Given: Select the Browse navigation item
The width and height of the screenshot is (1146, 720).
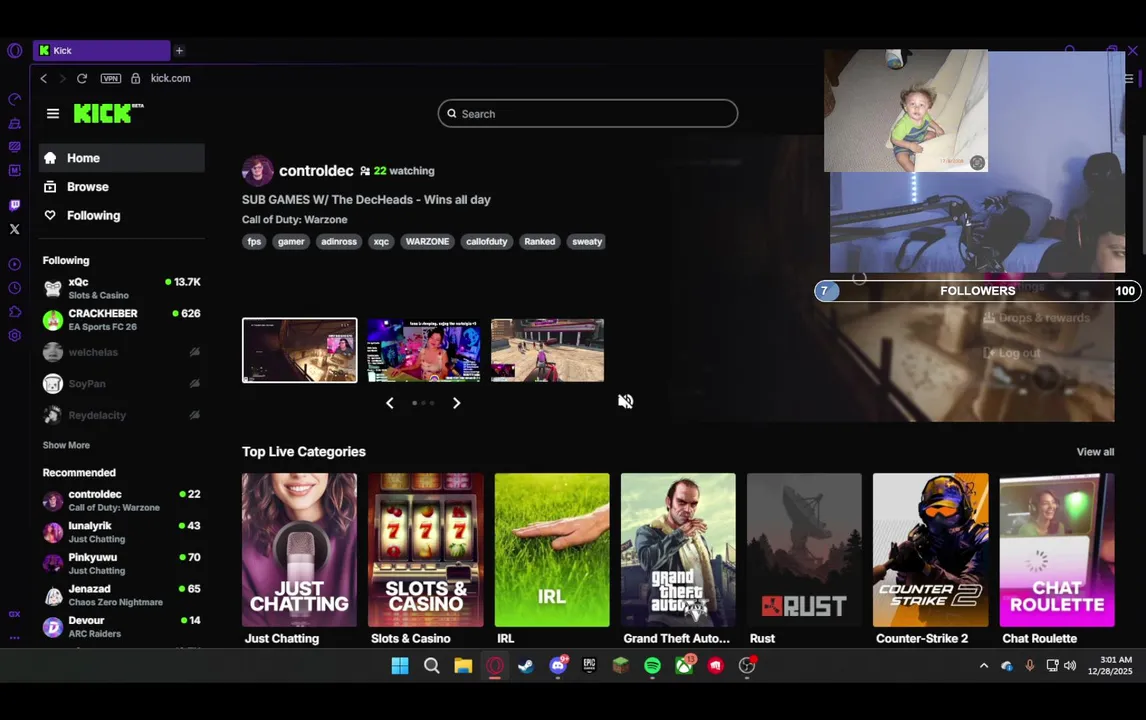Looking at the screenshot, I should tap(121, 186).
